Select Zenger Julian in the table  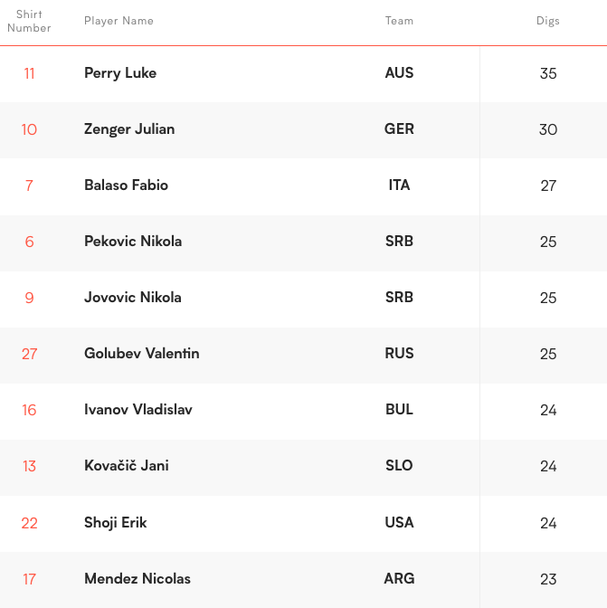pyautogui.click(x=129, y=129)
